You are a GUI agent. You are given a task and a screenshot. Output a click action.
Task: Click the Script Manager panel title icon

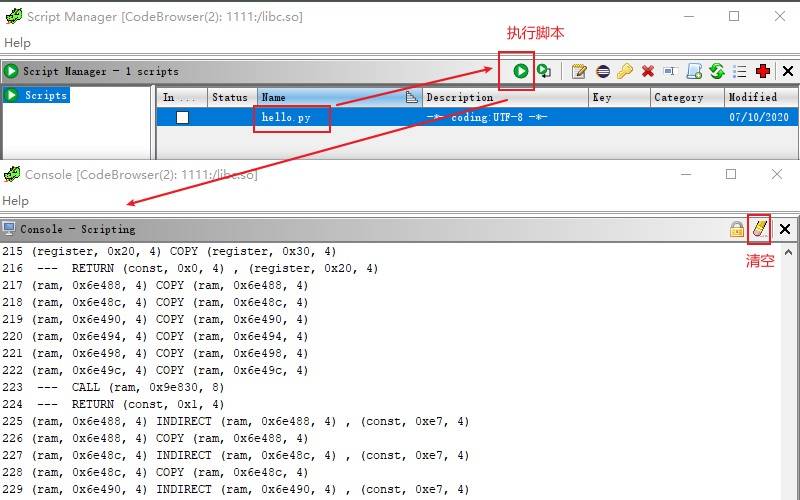[11, 71]
